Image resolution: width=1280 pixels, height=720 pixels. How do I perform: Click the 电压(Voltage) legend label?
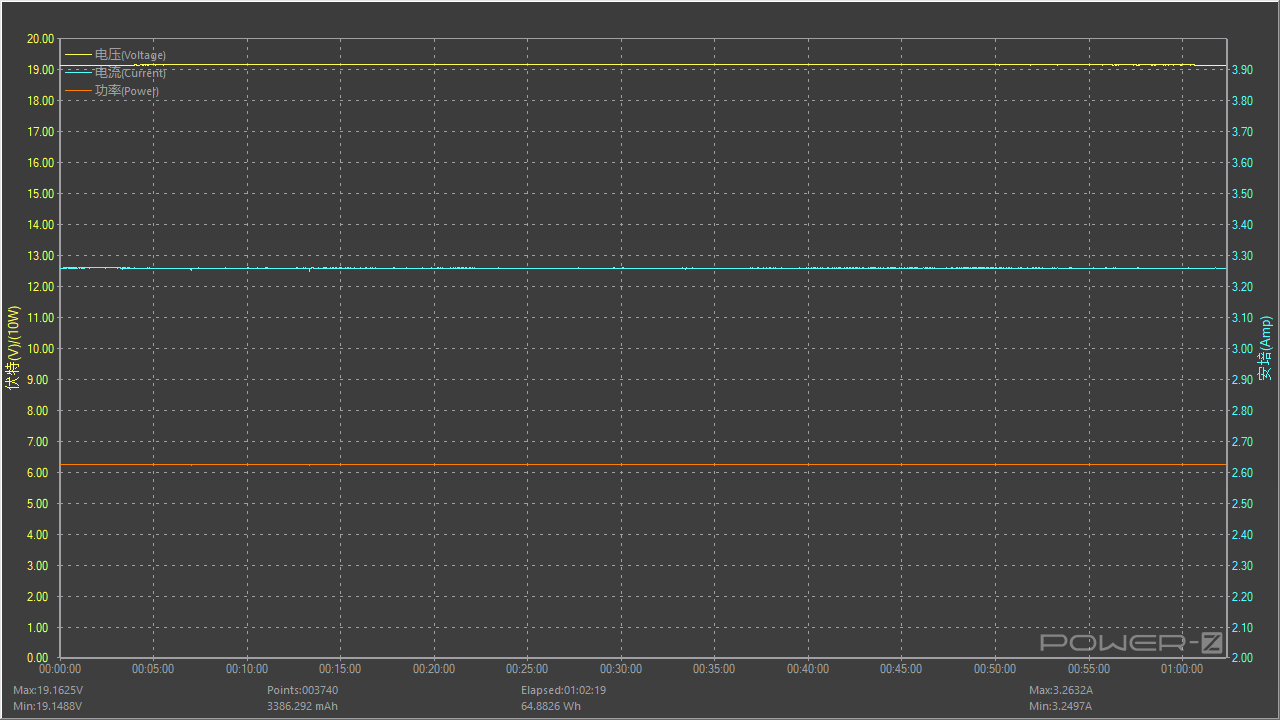(x=130, y=55)
